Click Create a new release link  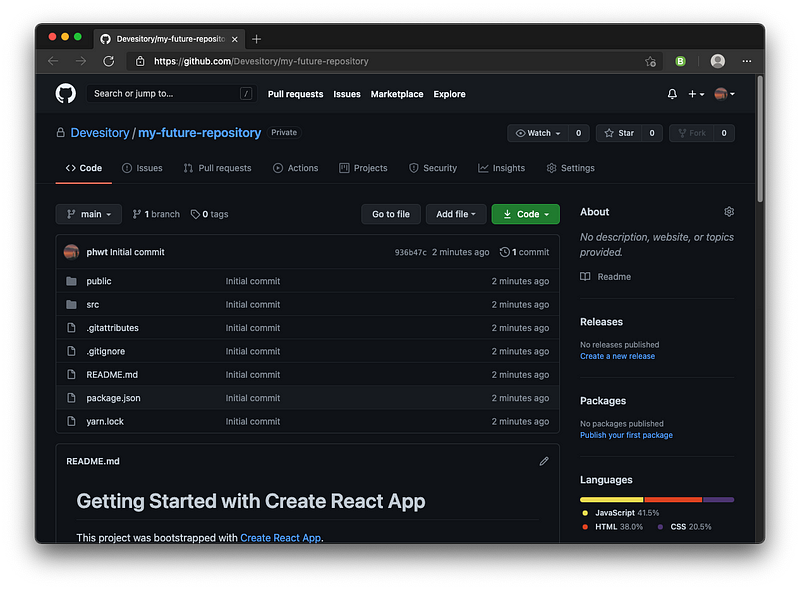coord(617,356)
